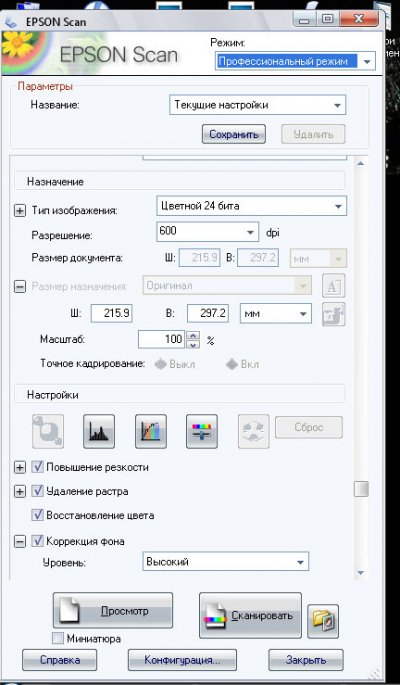Click the target width Ш field showing 215.9
The image size is (400, 685).
click(111, 314)
